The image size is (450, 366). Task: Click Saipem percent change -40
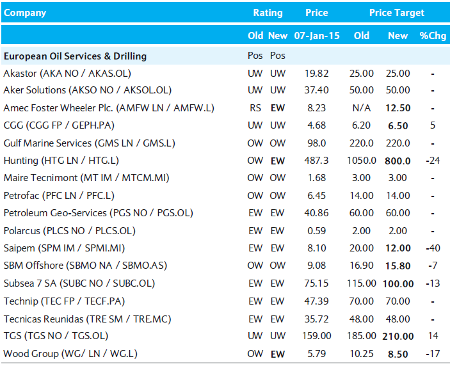[x=433, y=248]
